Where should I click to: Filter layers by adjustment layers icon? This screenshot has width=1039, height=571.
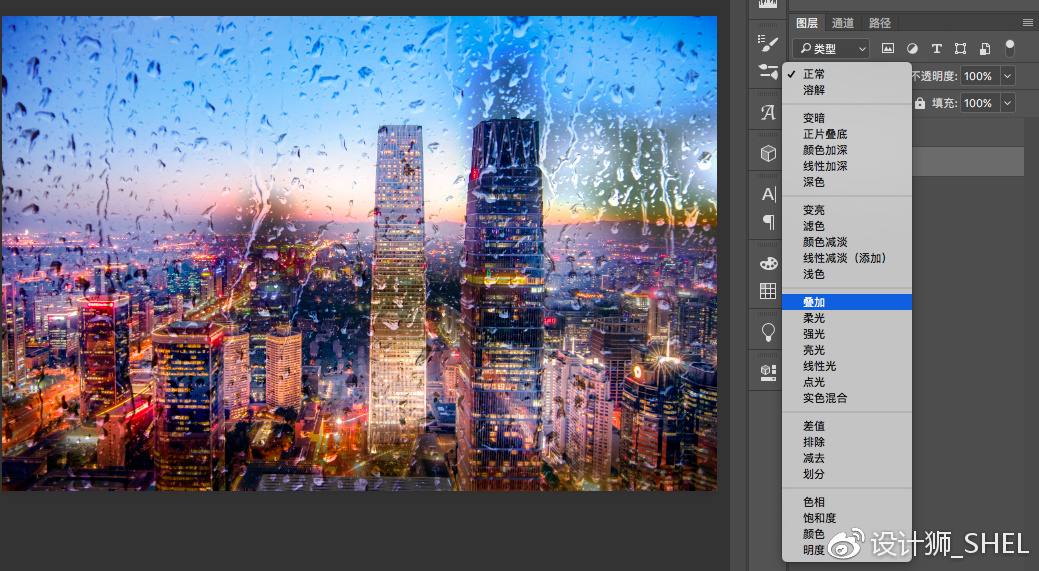(912, 48)
